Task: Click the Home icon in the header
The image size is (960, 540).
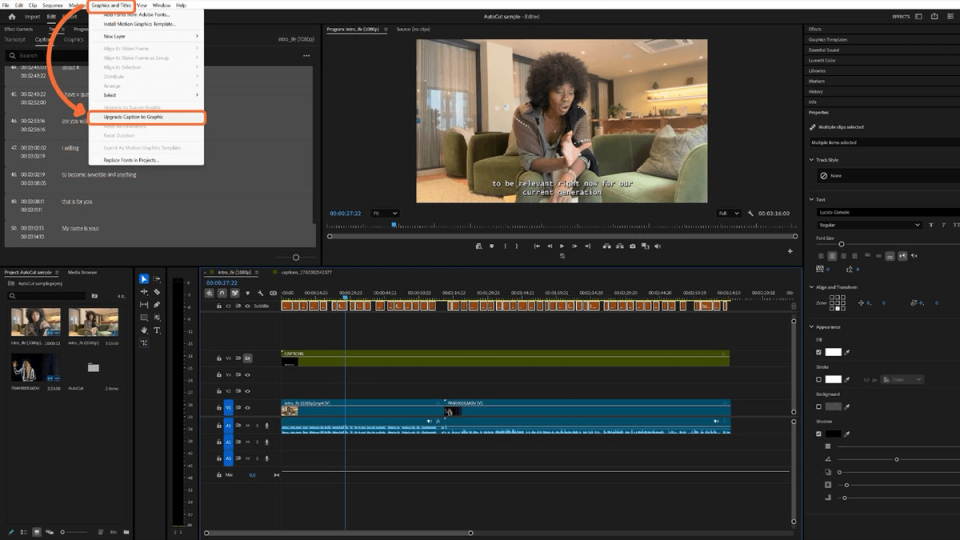Action: pyautogui.click(x=12, y=17)
